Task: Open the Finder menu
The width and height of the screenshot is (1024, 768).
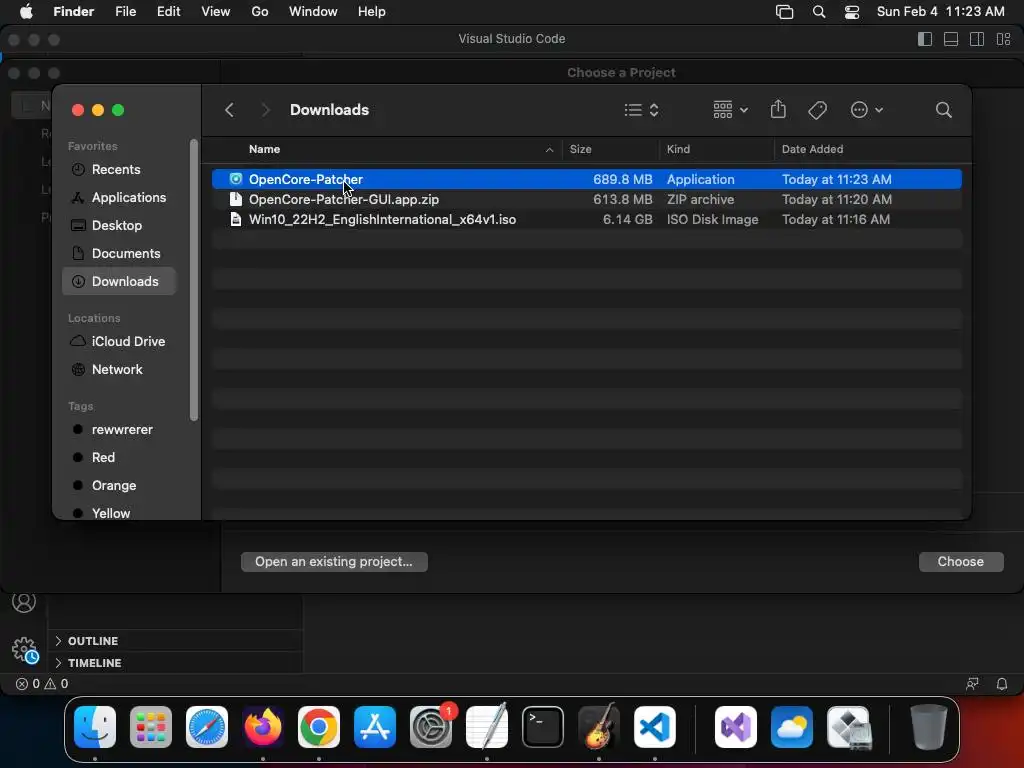Action: click(73, 12)
